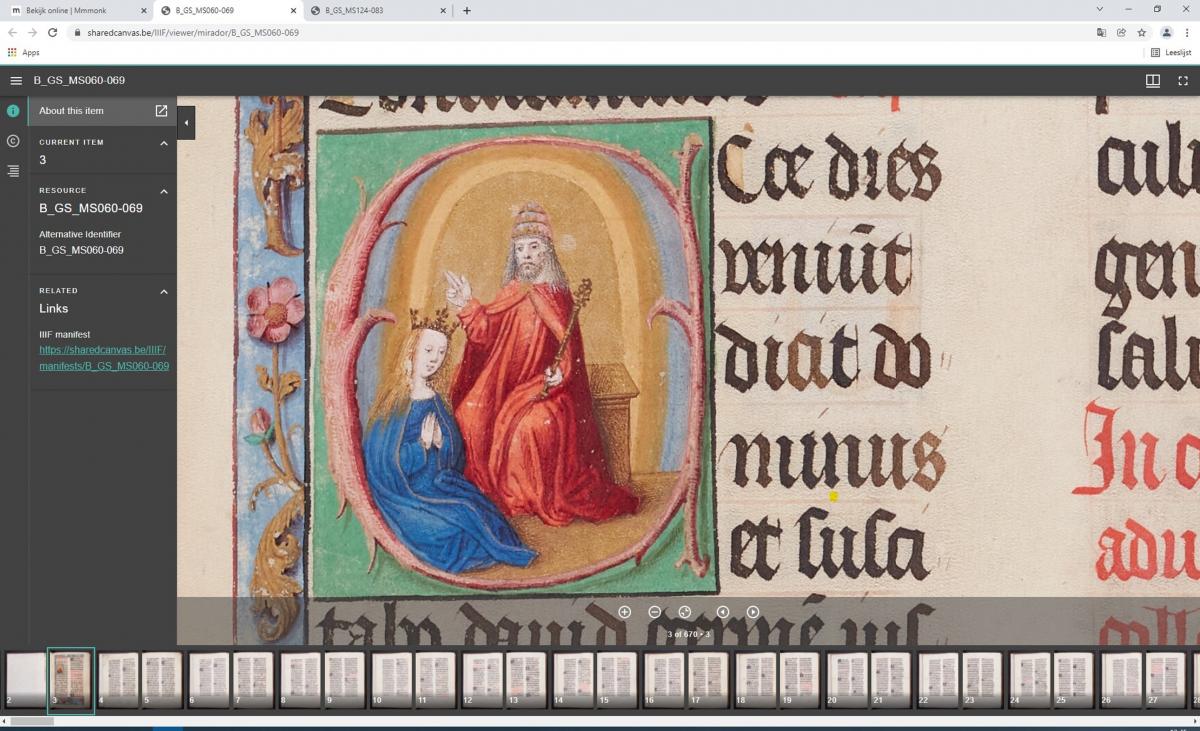Go to the previous page
1200x731 pixels.
(723, 612)
